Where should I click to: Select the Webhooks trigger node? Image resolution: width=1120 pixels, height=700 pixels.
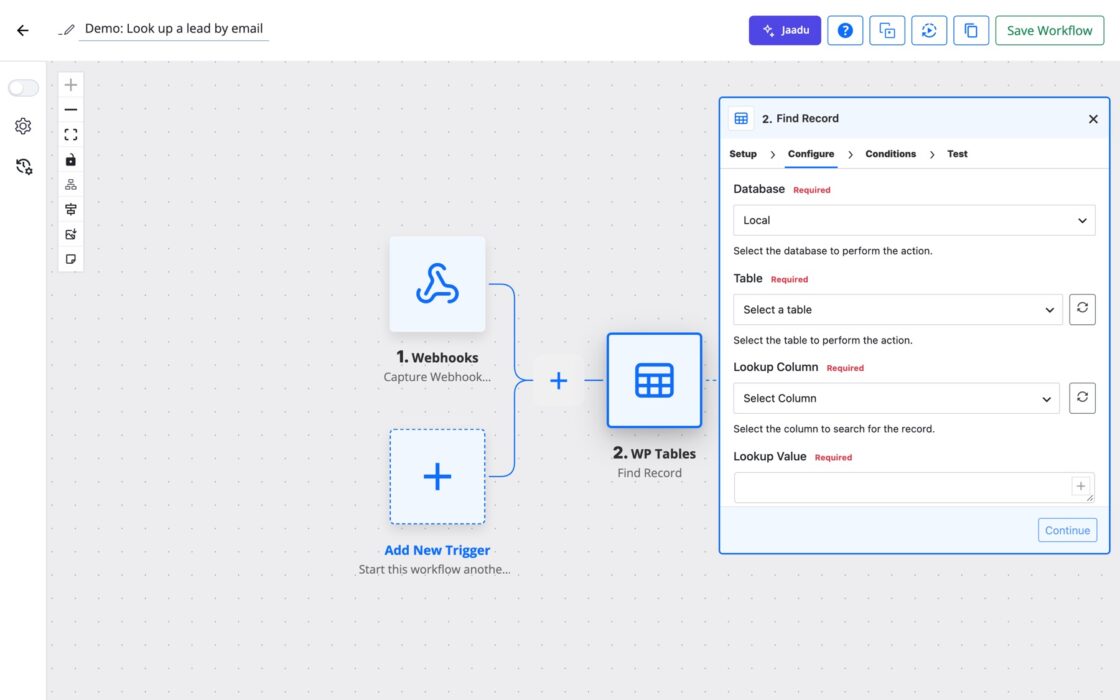click(x=437, y=284)
